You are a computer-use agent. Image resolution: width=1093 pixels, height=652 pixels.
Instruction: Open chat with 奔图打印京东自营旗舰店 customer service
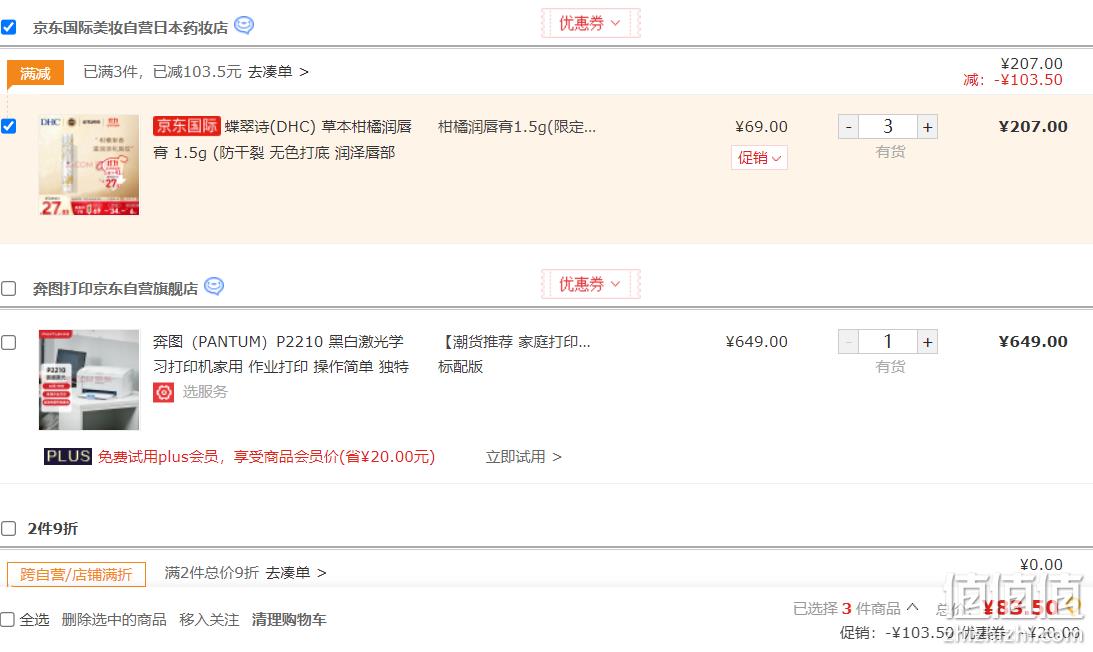(214, 287)
